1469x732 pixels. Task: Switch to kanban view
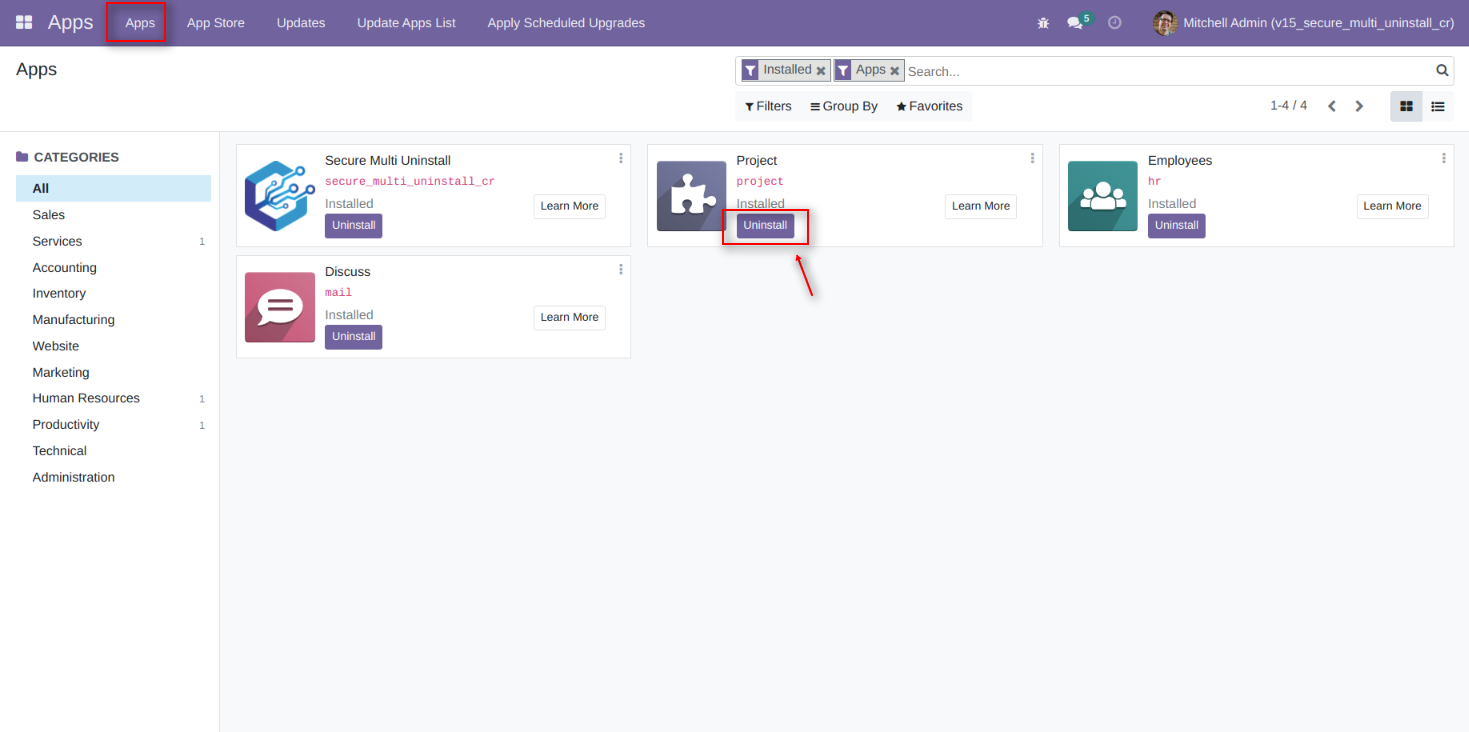[x=1406, y=106]
